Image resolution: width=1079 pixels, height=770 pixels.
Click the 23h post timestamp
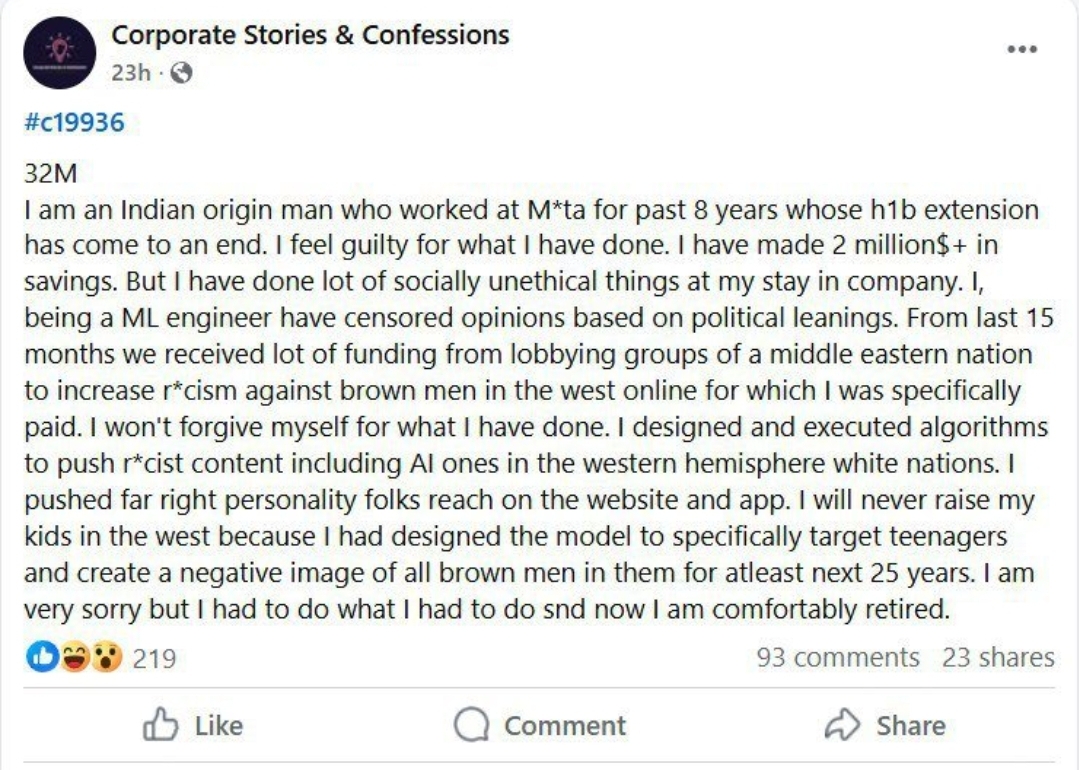(x=130, y=73)
